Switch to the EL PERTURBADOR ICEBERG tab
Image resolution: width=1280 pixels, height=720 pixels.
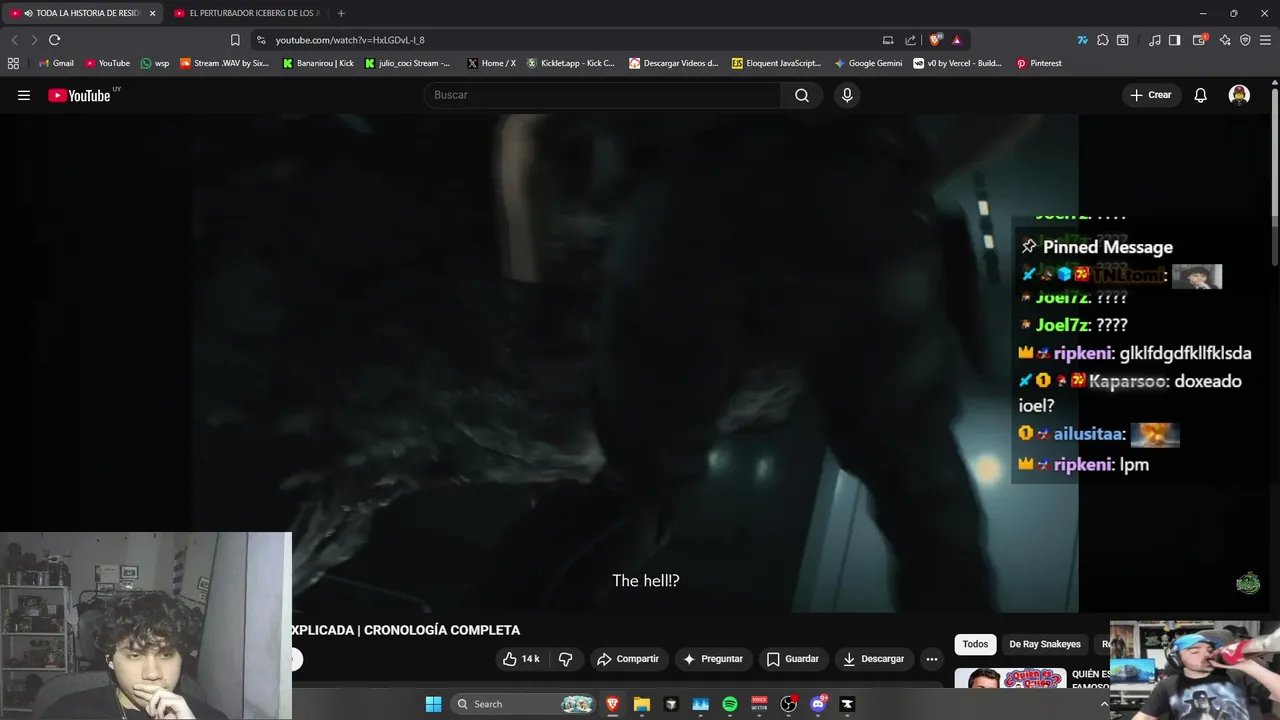click(x=246, y=13)
